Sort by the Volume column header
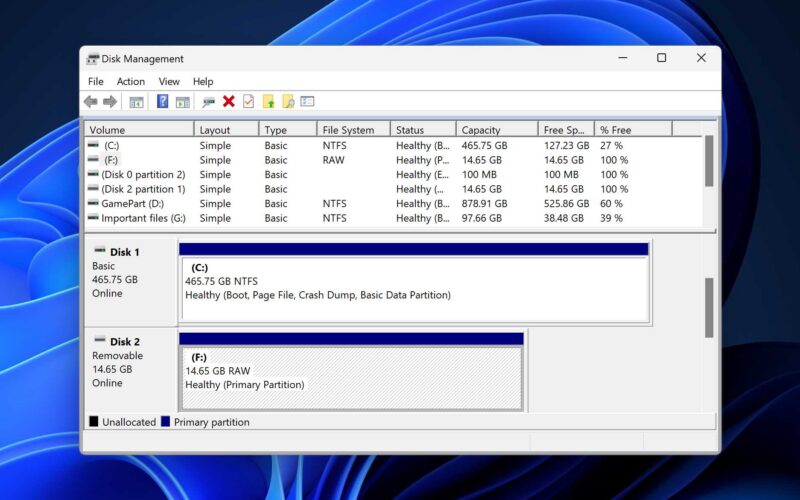This screenshot has height=500, width=800. click(x=139, y=130)
